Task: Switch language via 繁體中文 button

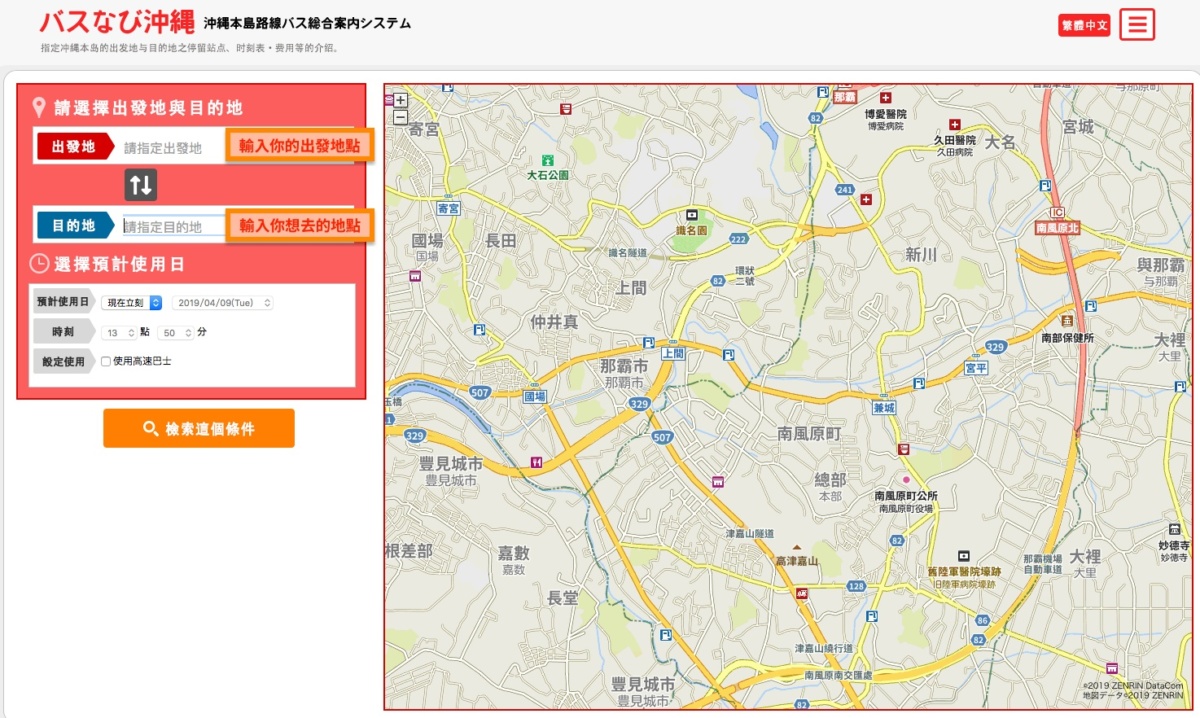Action: [1085, 25]
